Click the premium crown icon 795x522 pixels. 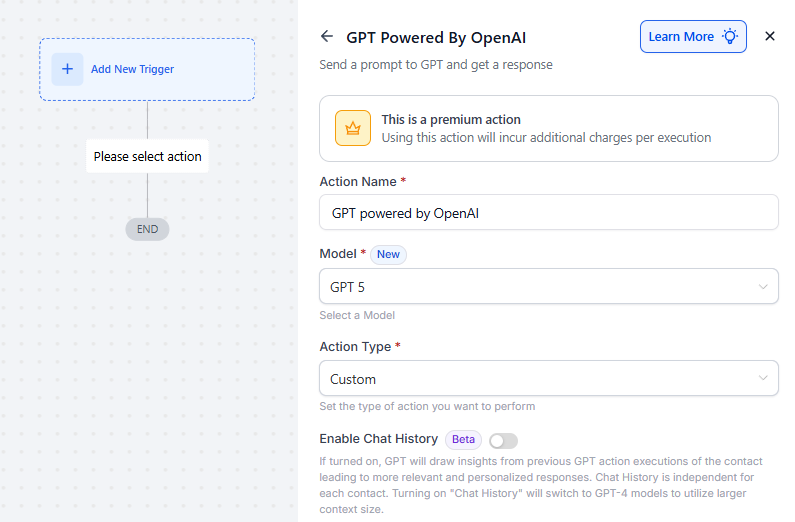click(x=352, y=128)
